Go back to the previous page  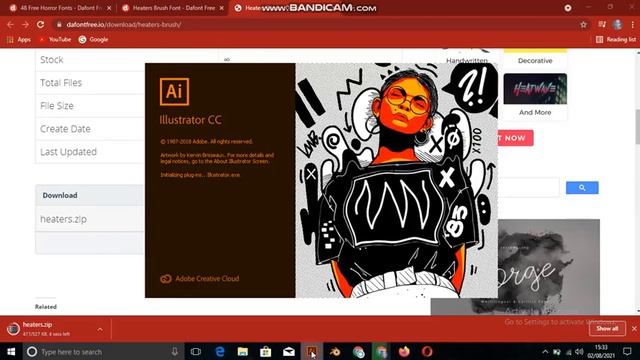10,24
